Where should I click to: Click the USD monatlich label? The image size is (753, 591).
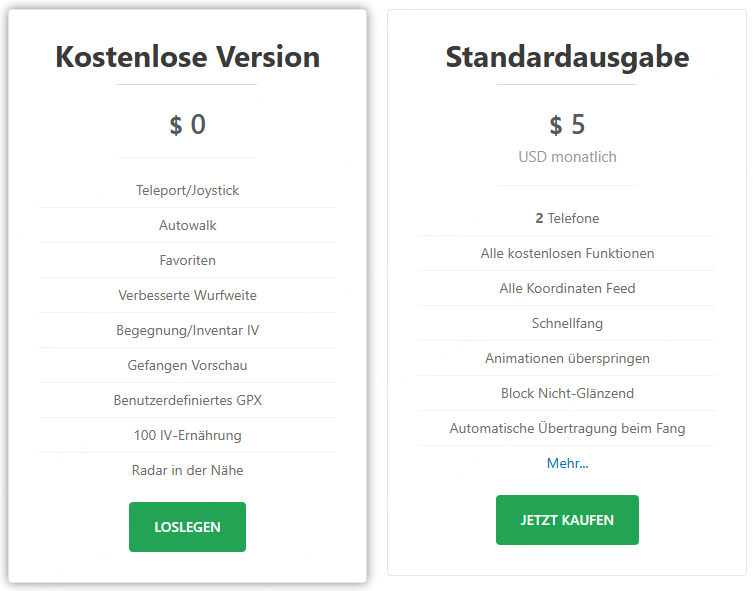567,157
